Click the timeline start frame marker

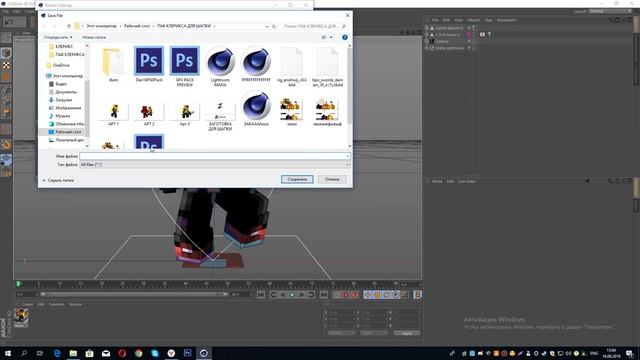coord(18,284)
